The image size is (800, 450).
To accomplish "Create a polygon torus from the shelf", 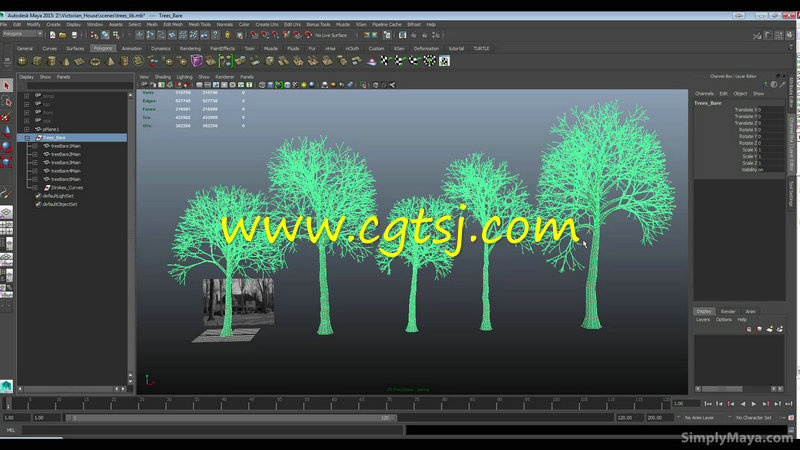I will (x=95, y=61).
